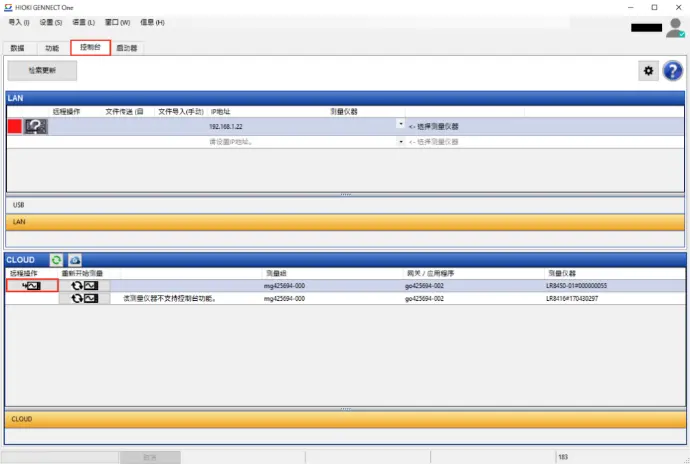Restart measurement for LR8416 row
The image size is (690, 464).
point(84,298)
